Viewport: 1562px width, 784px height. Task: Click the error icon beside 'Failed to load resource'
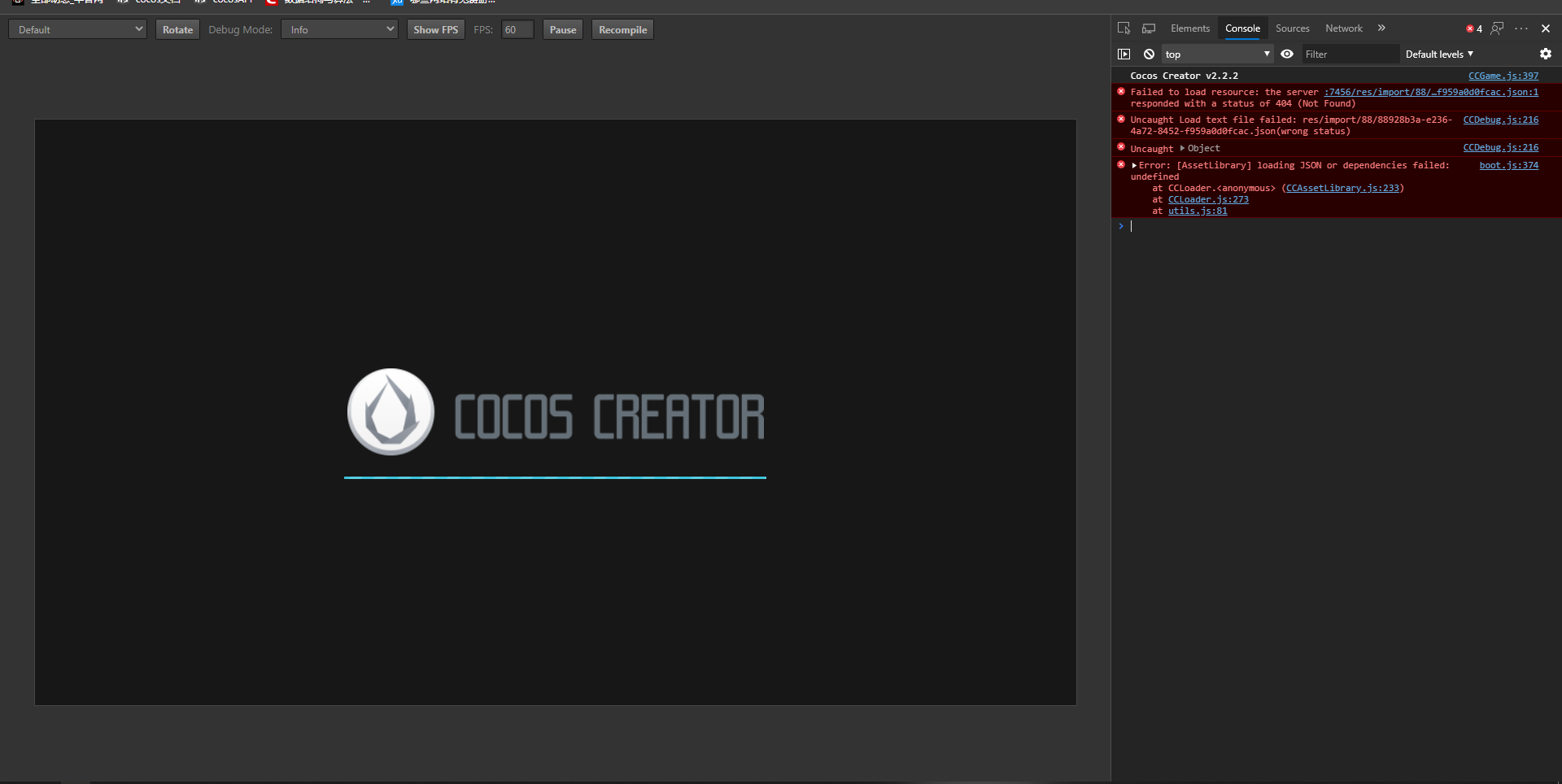[1121, 91]
